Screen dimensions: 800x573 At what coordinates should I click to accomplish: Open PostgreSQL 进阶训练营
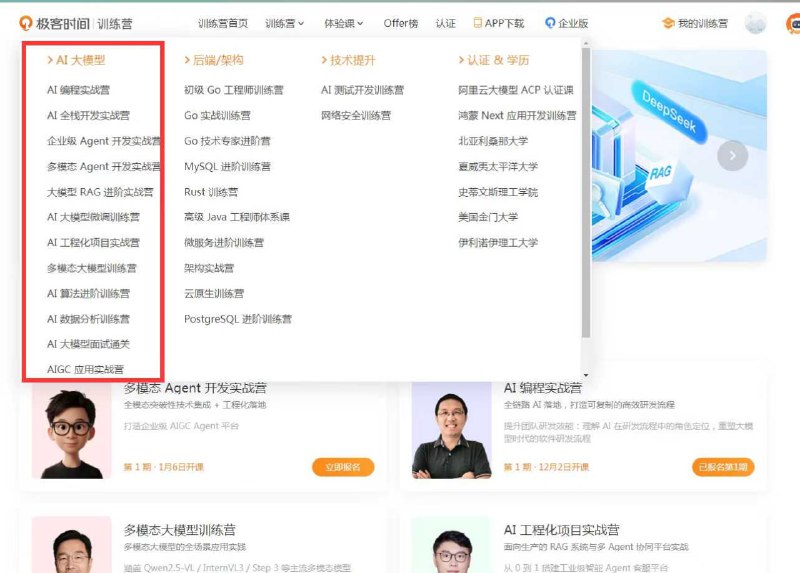click(x=238, y=319)
